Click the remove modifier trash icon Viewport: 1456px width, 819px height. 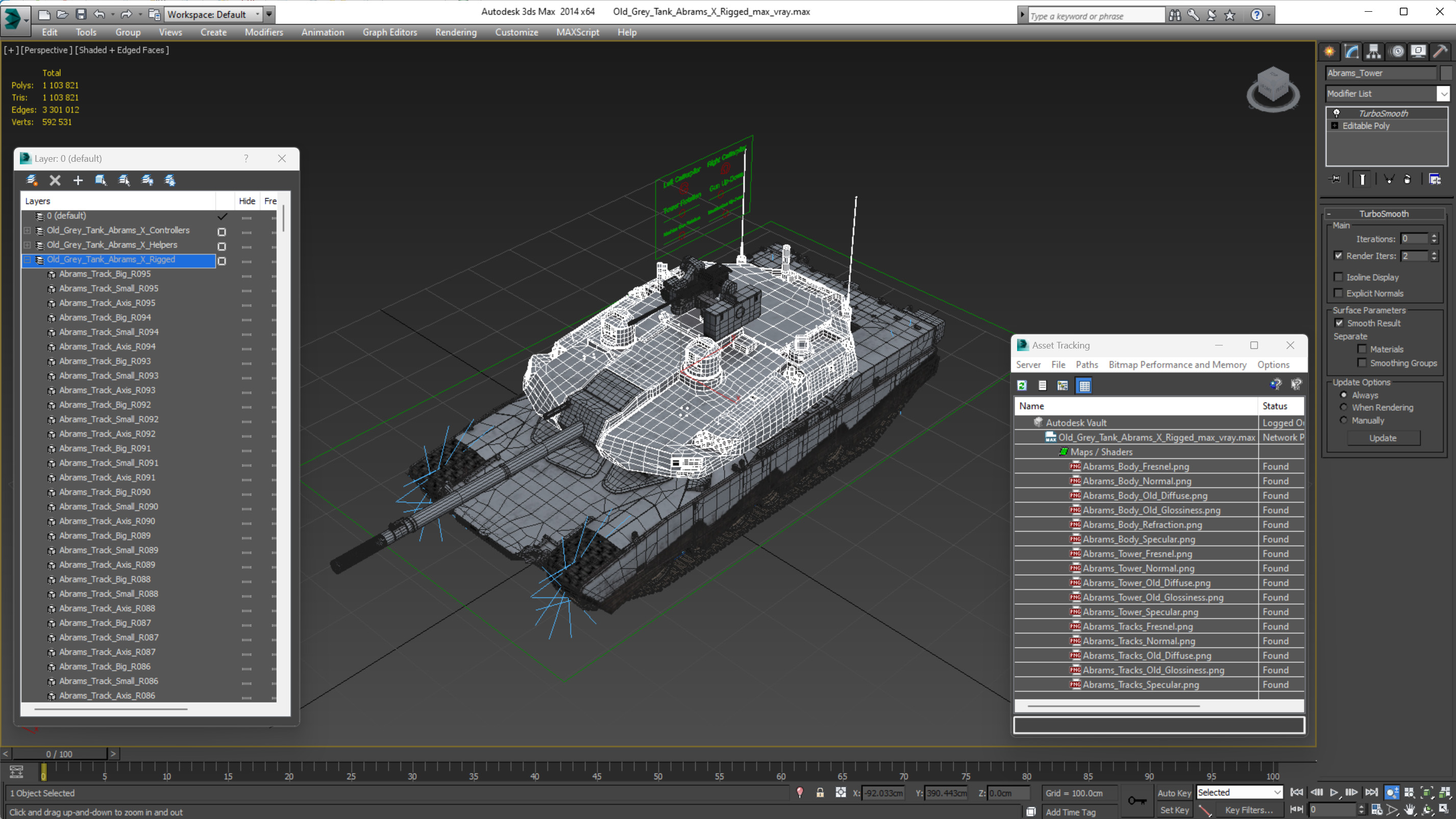coord(1408,179)
